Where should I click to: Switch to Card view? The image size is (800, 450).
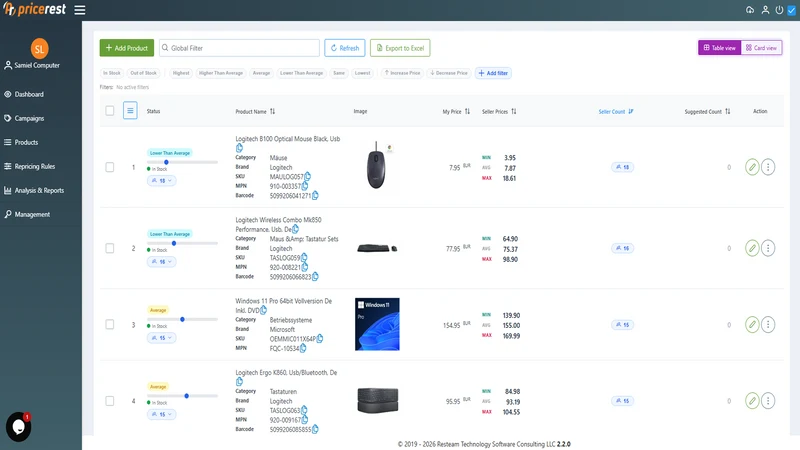[761, 47]
